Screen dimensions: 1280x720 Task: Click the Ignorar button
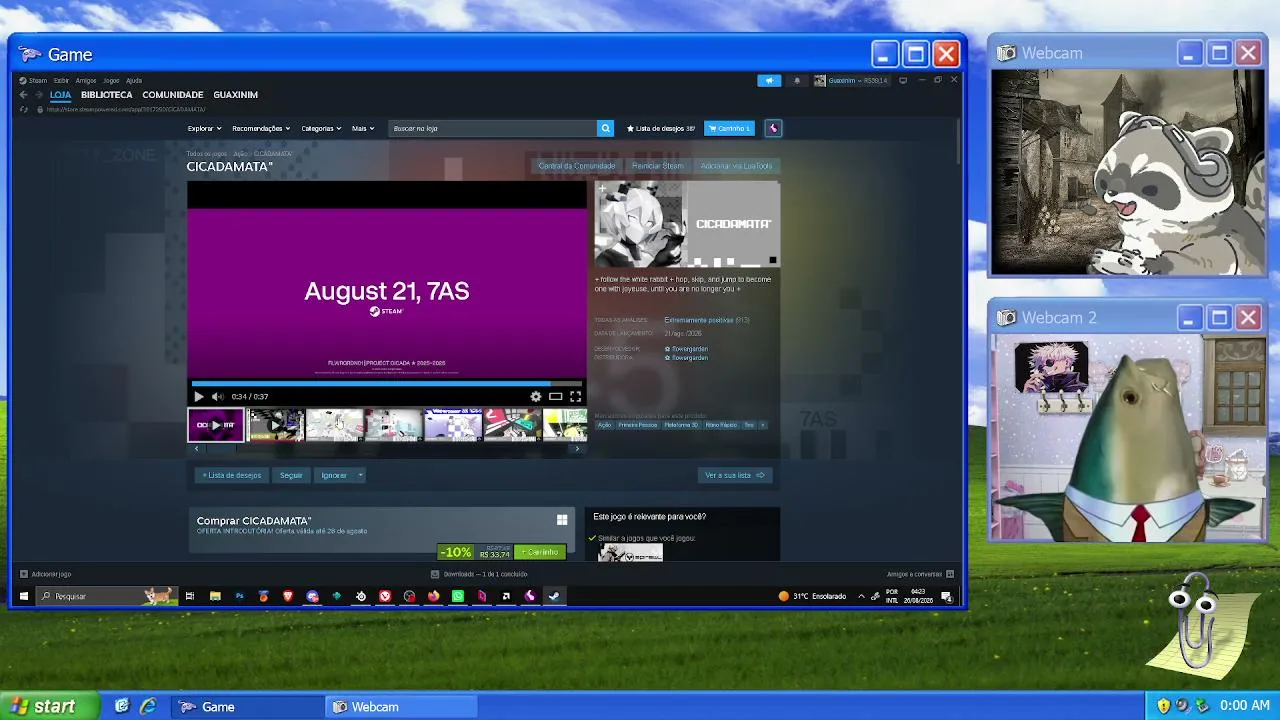pyautogui.click(x=334, y=475)
